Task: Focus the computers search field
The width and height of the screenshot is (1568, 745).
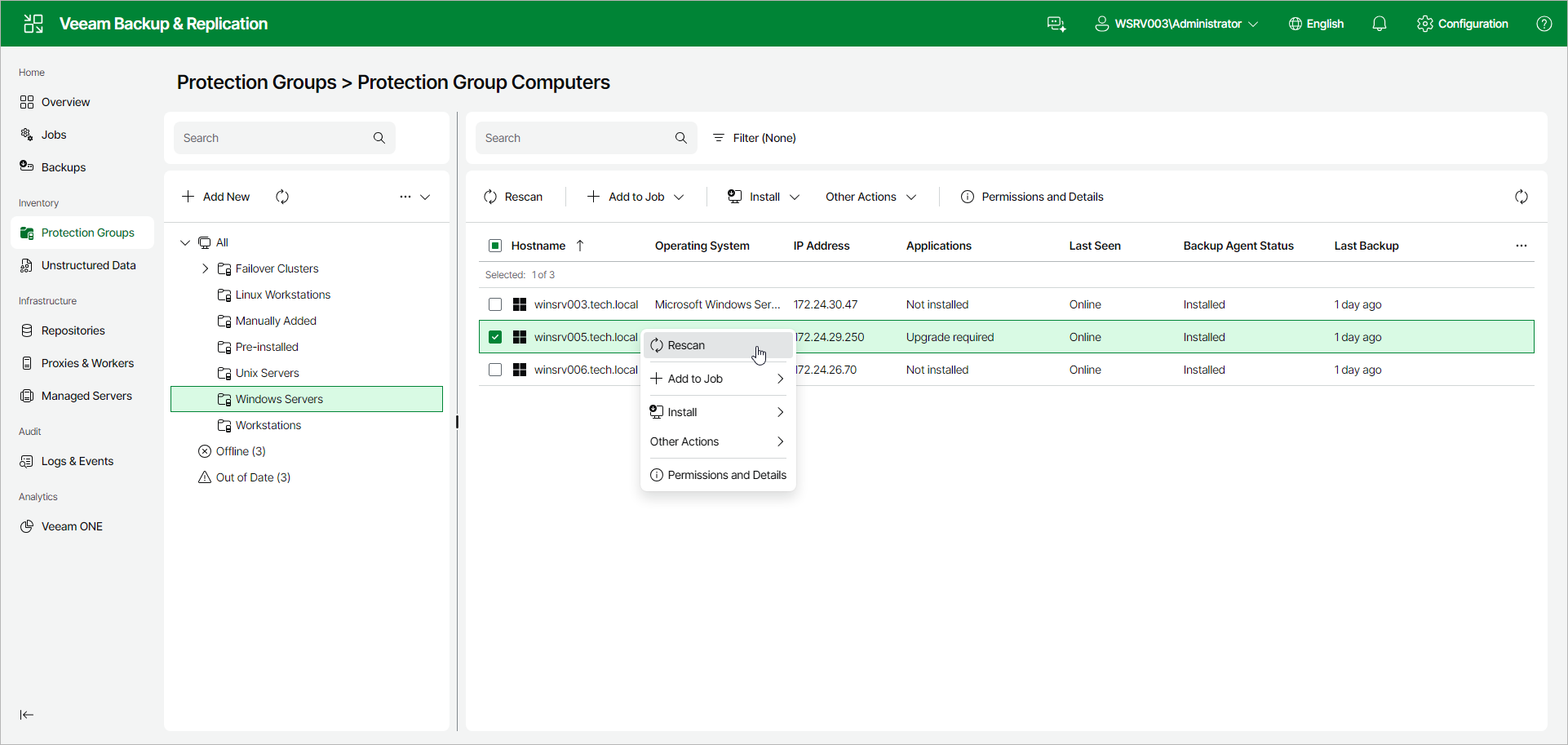Action: [587, 138]
